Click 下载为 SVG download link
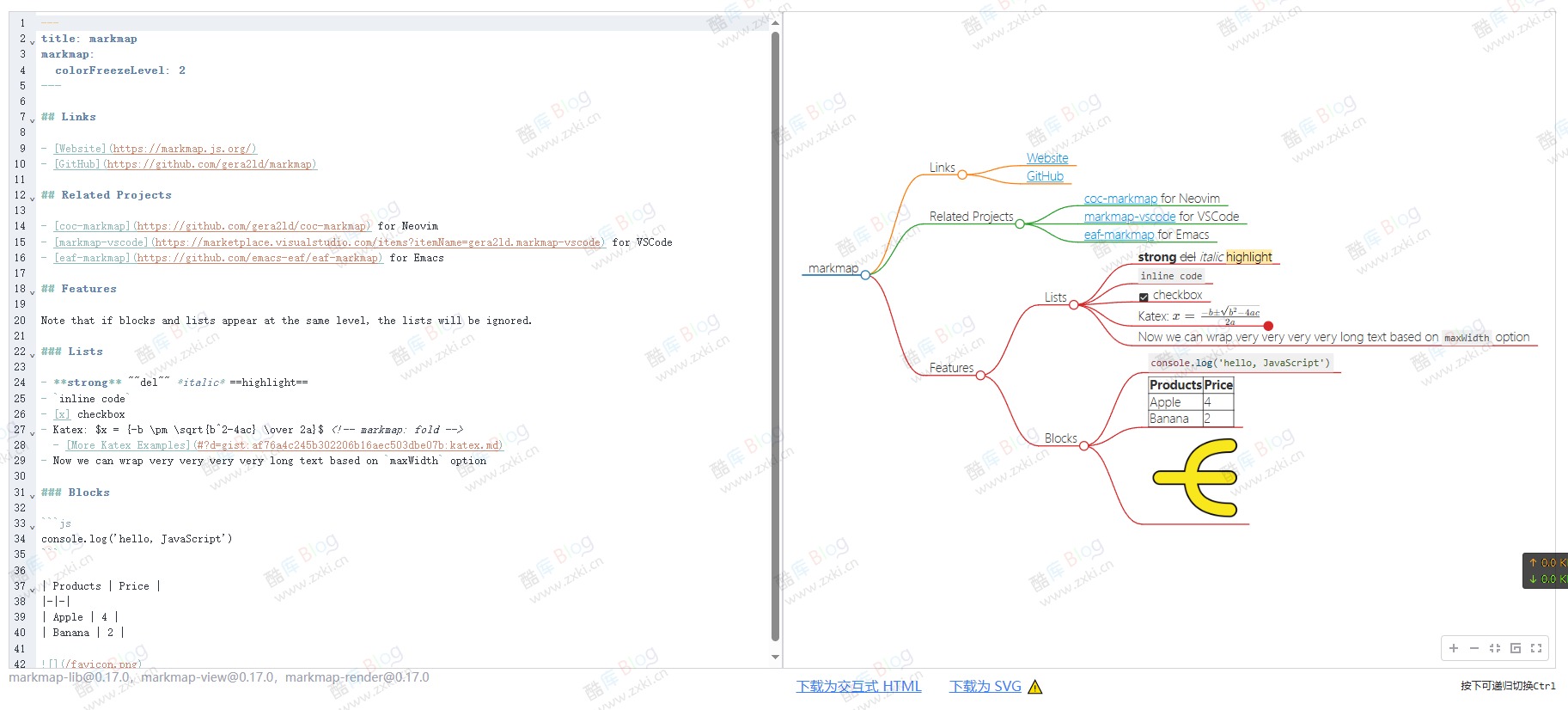1568x710 pixels. tap(985, 686)
